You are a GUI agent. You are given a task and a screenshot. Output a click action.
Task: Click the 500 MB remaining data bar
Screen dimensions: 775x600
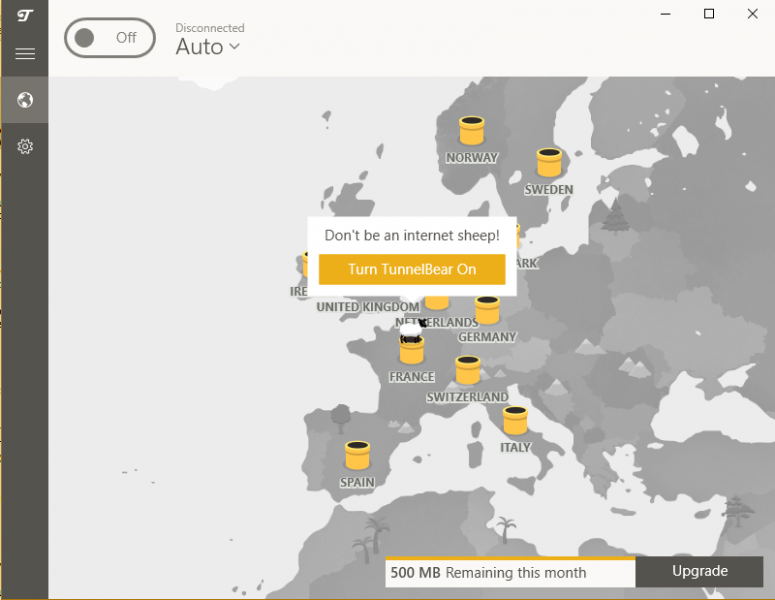[x=510, y=572]
